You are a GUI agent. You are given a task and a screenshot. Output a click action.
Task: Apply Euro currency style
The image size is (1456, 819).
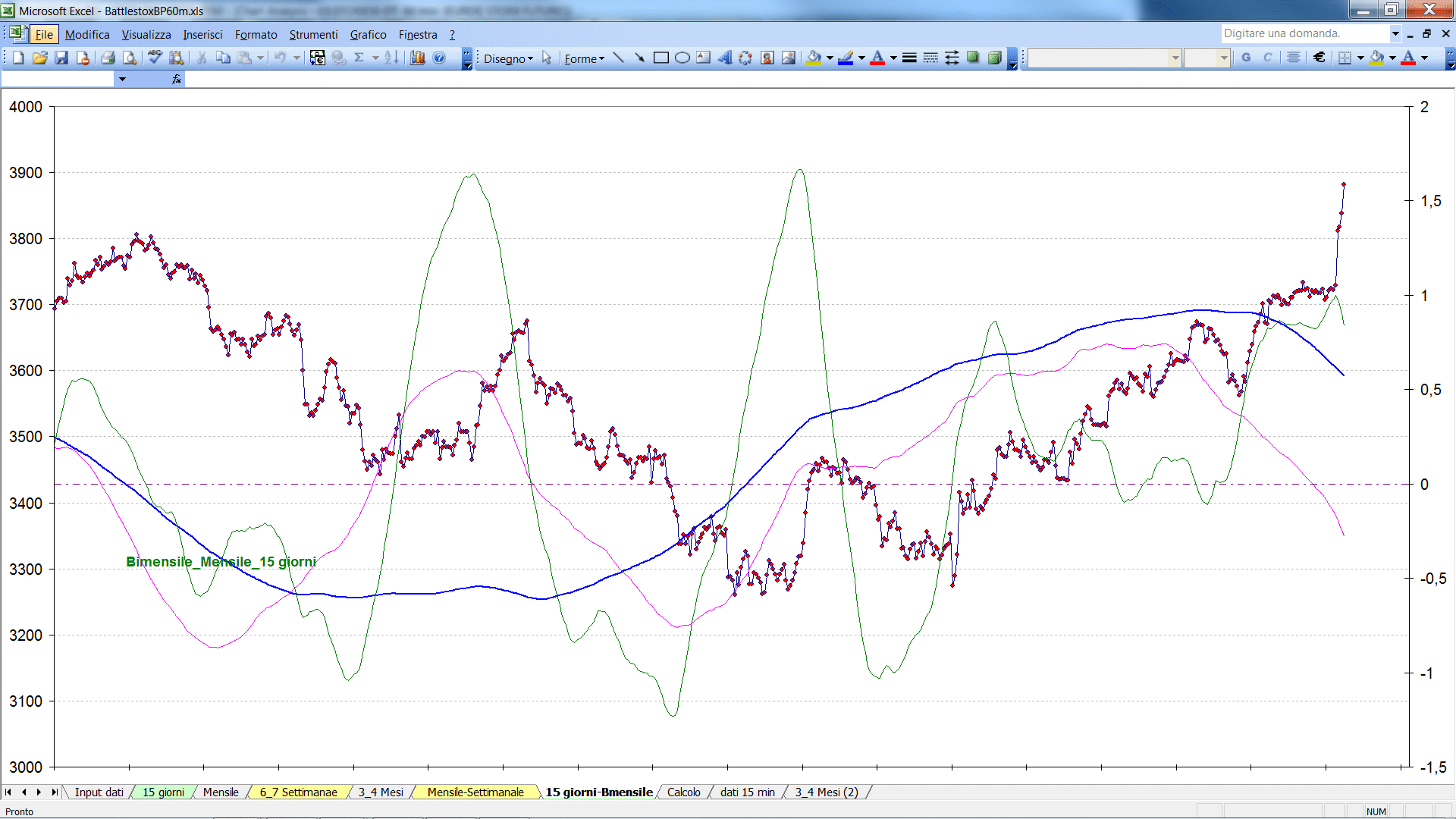pos(1319,58)
